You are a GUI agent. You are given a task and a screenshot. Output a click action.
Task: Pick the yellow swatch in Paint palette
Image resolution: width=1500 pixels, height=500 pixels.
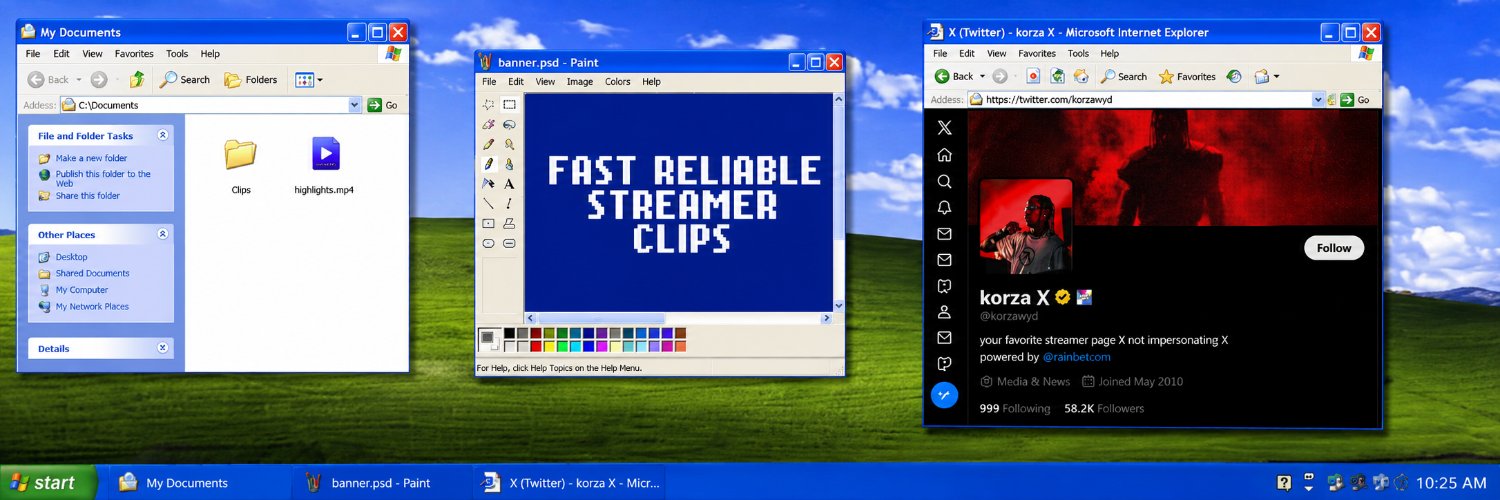click(x=549, y=346)
